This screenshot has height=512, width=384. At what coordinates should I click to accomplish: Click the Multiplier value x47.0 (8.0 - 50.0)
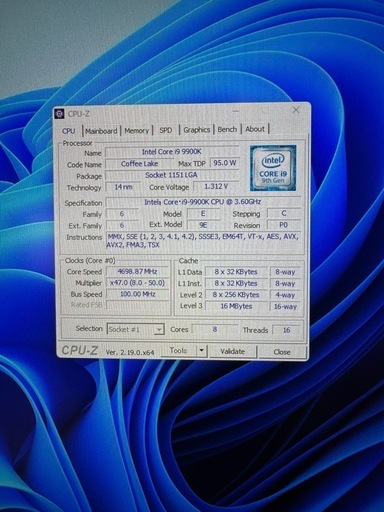[x=137, y=283]
